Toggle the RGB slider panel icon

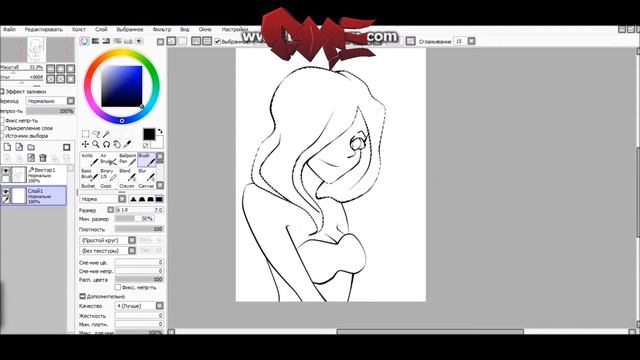[95, 41]
